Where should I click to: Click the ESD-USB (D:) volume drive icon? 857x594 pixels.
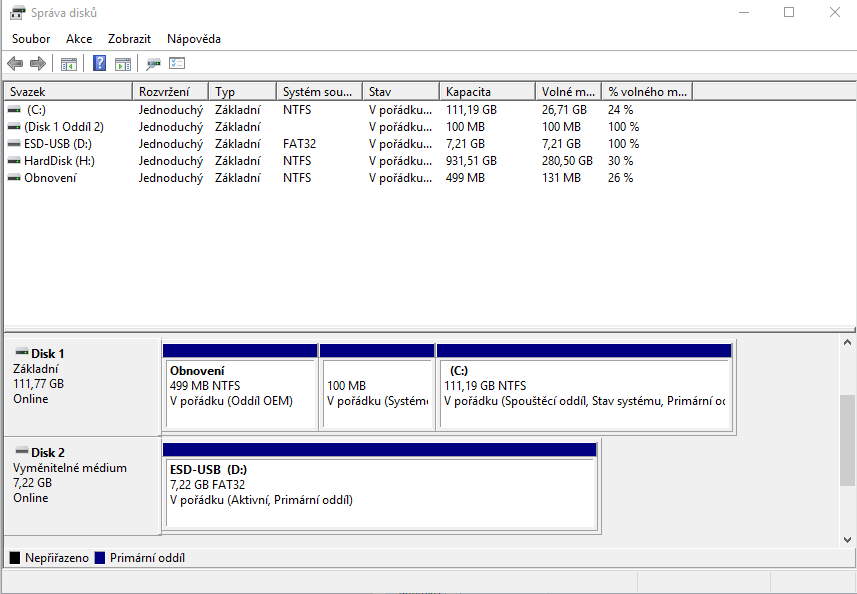[14, 144]
